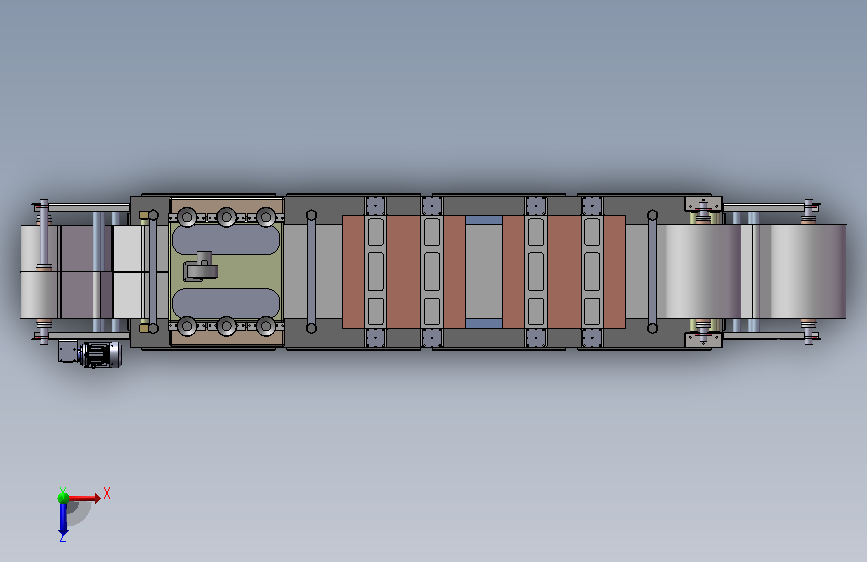The width and height of the screenshot is (867, 562).
Task: Select the lower-right bearing bracket plate
Action: pos(703,340)
